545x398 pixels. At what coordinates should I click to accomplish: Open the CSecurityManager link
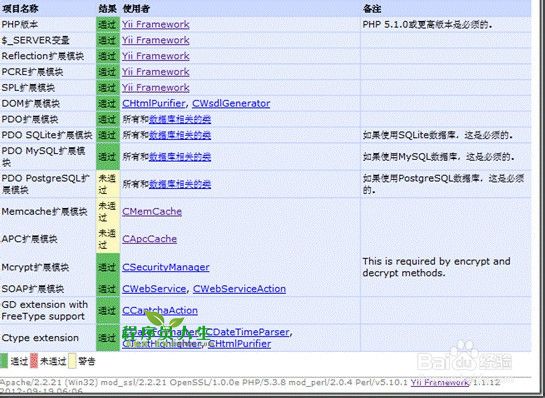tap(166, 267)
